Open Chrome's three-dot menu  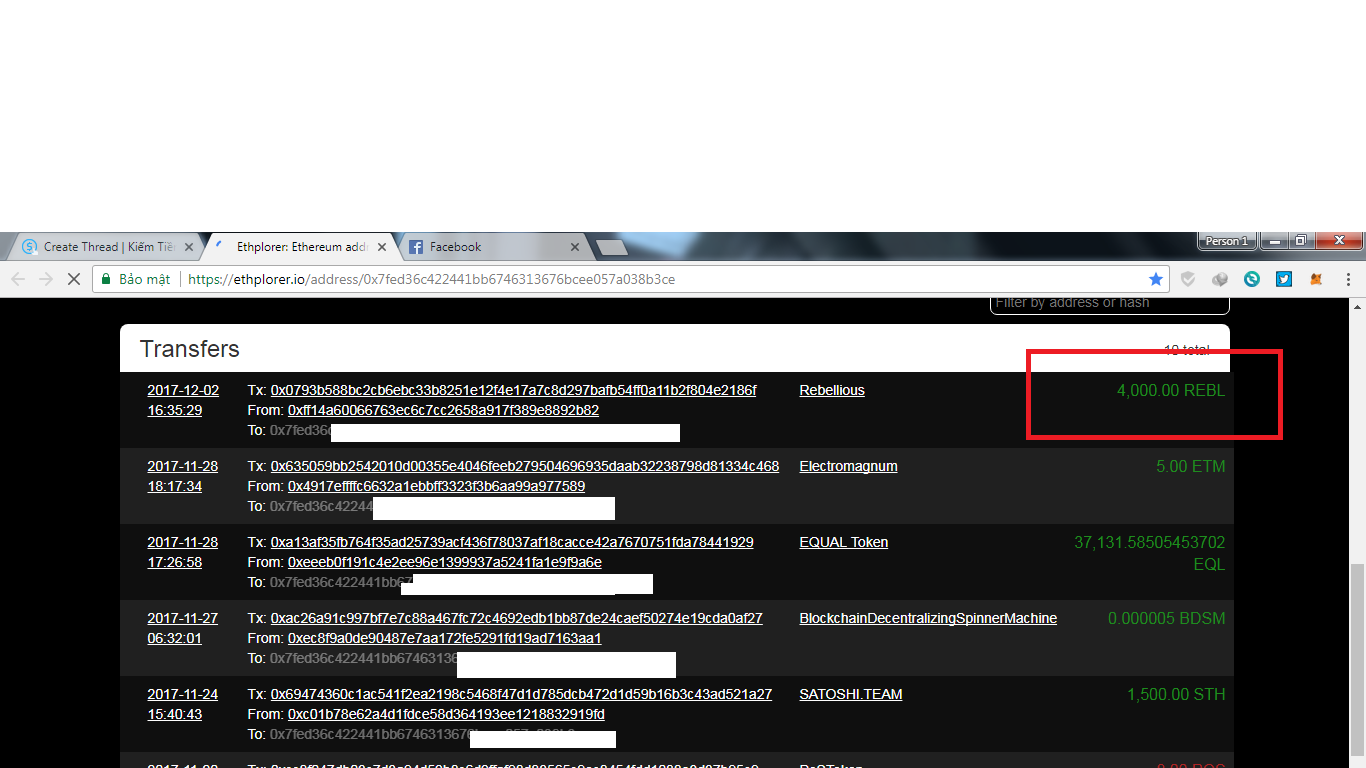[x=1348, y=279]
